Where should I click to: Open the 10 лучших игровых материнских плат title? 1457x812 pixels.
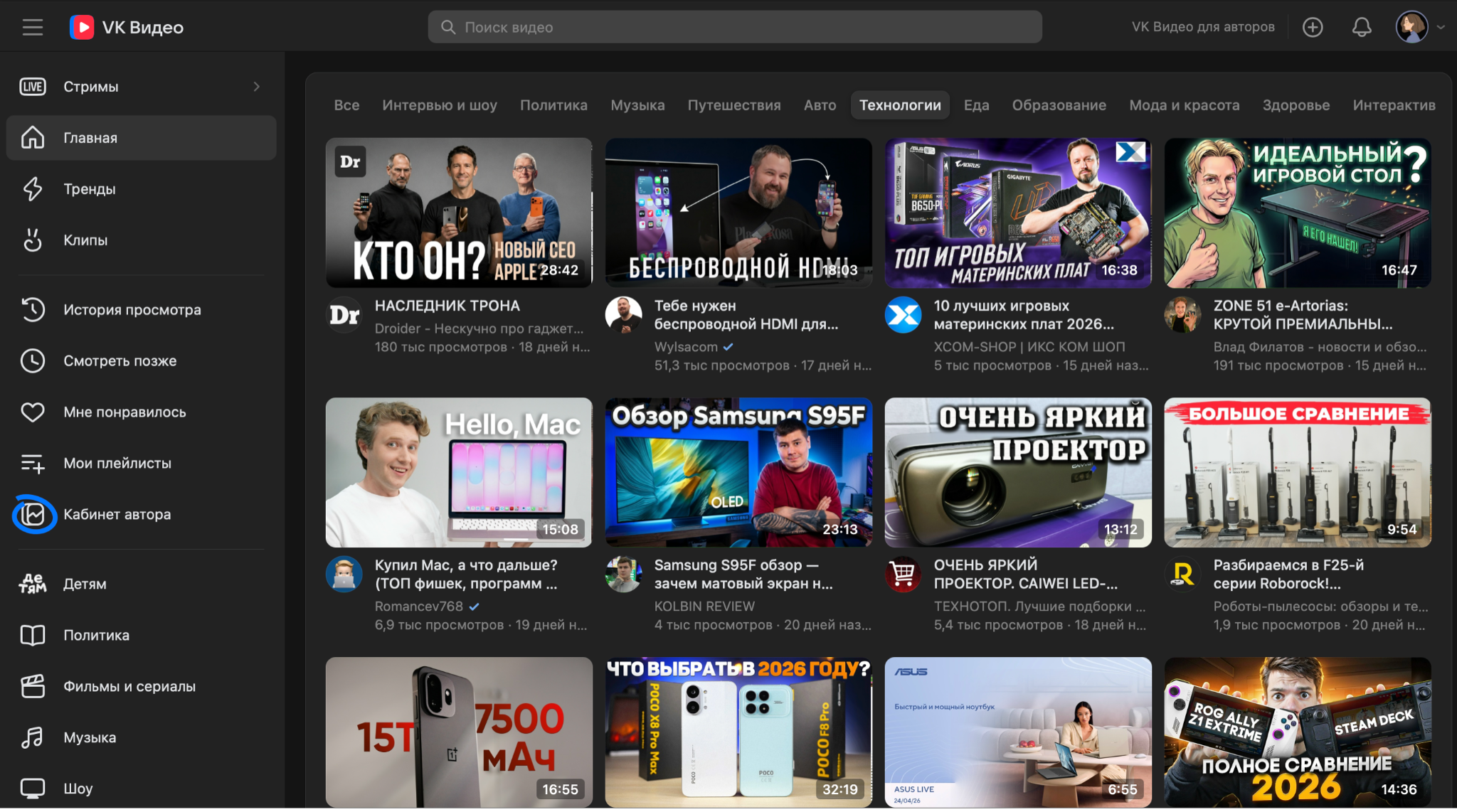[x=1024, y=315]
